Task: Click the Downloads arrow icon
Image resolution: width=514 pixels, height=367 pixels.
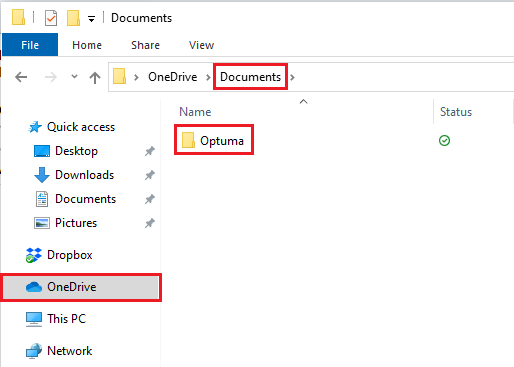Action: pyautogui.click(x=42, y=175)
